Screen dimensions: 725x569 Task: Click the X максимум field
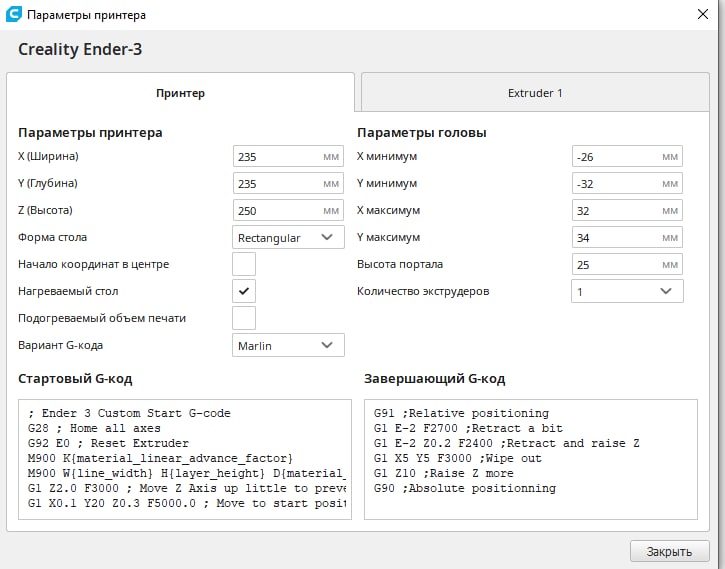point(627,210)
